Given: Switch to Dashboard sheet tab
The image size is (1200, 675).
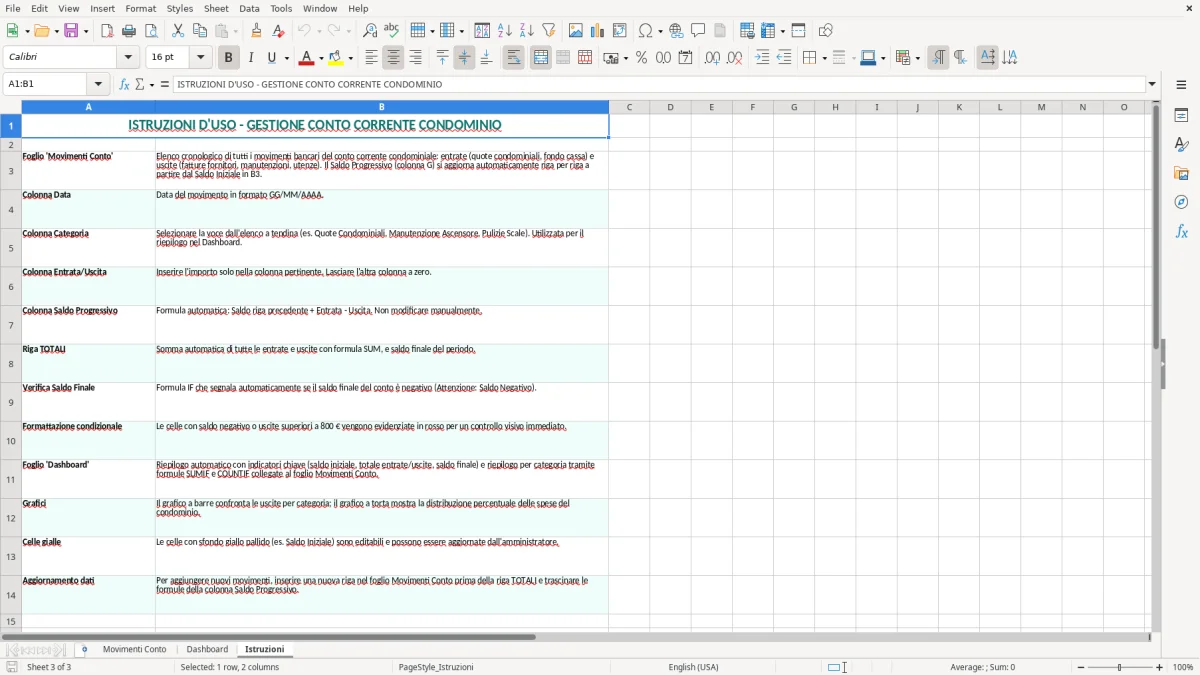Looking at the screenshot, I should 207,650.
